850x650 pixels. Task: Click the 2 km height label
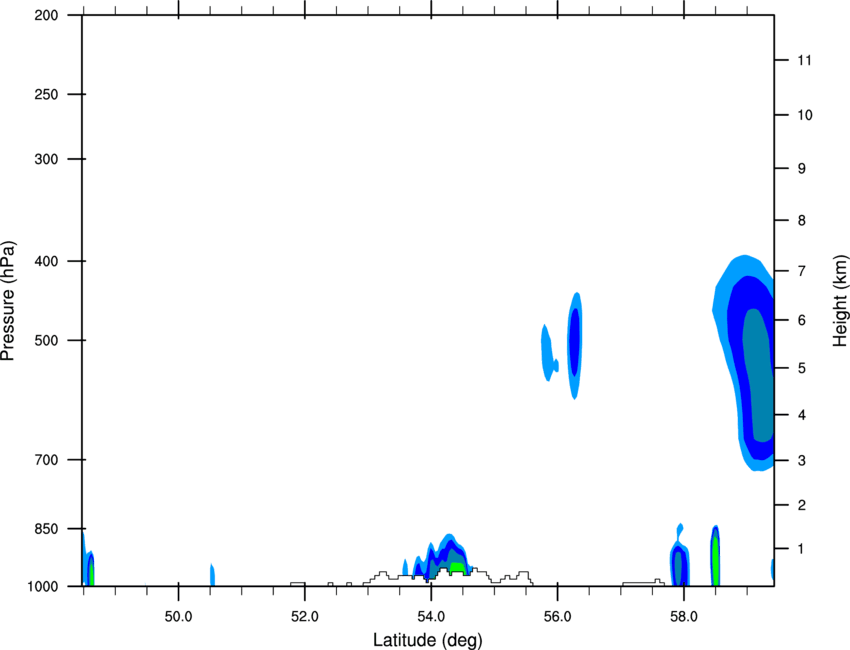[802, 505]
